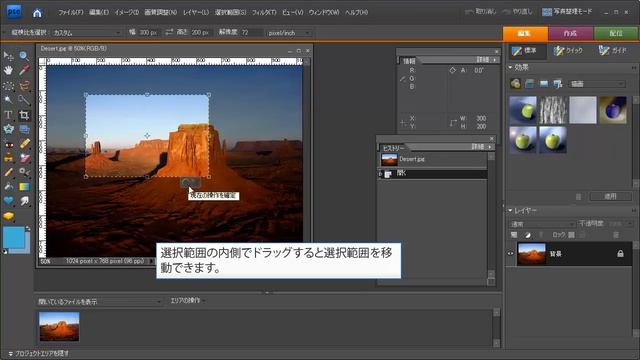Viewport: 640px width, 360px height.
Task: Create an adjustment layer
Action: (x=528, y=235)
